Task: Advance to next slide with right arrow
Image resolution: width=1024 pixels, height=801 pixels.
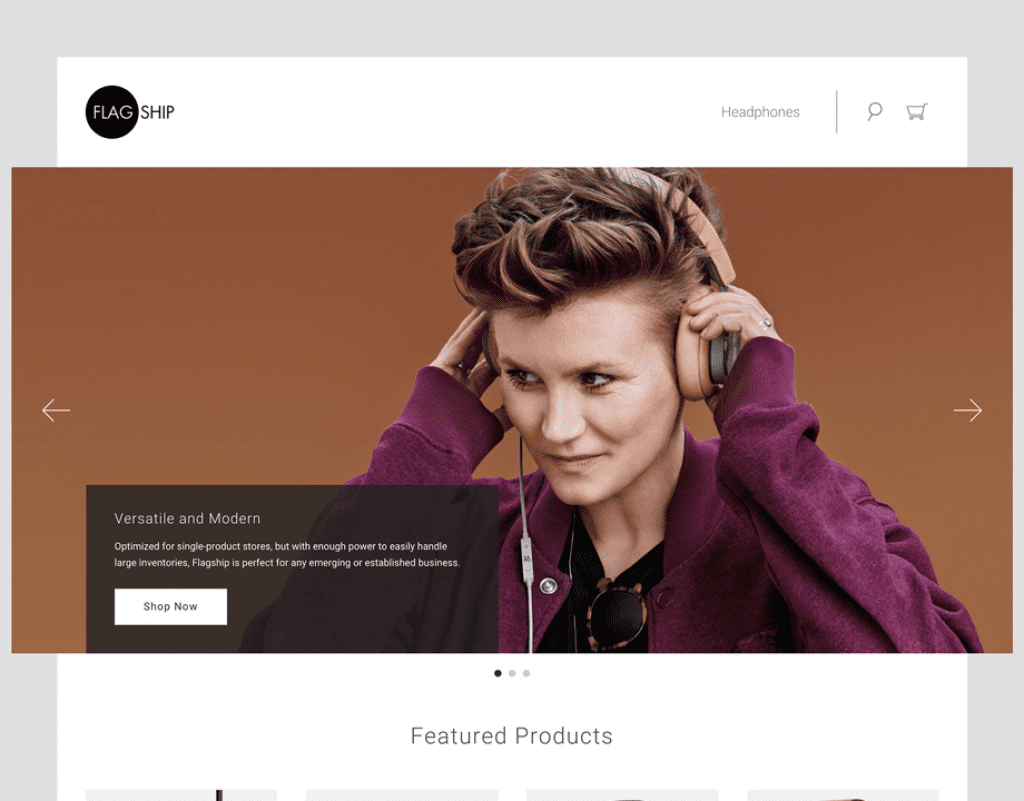Action: pos(968,411)
